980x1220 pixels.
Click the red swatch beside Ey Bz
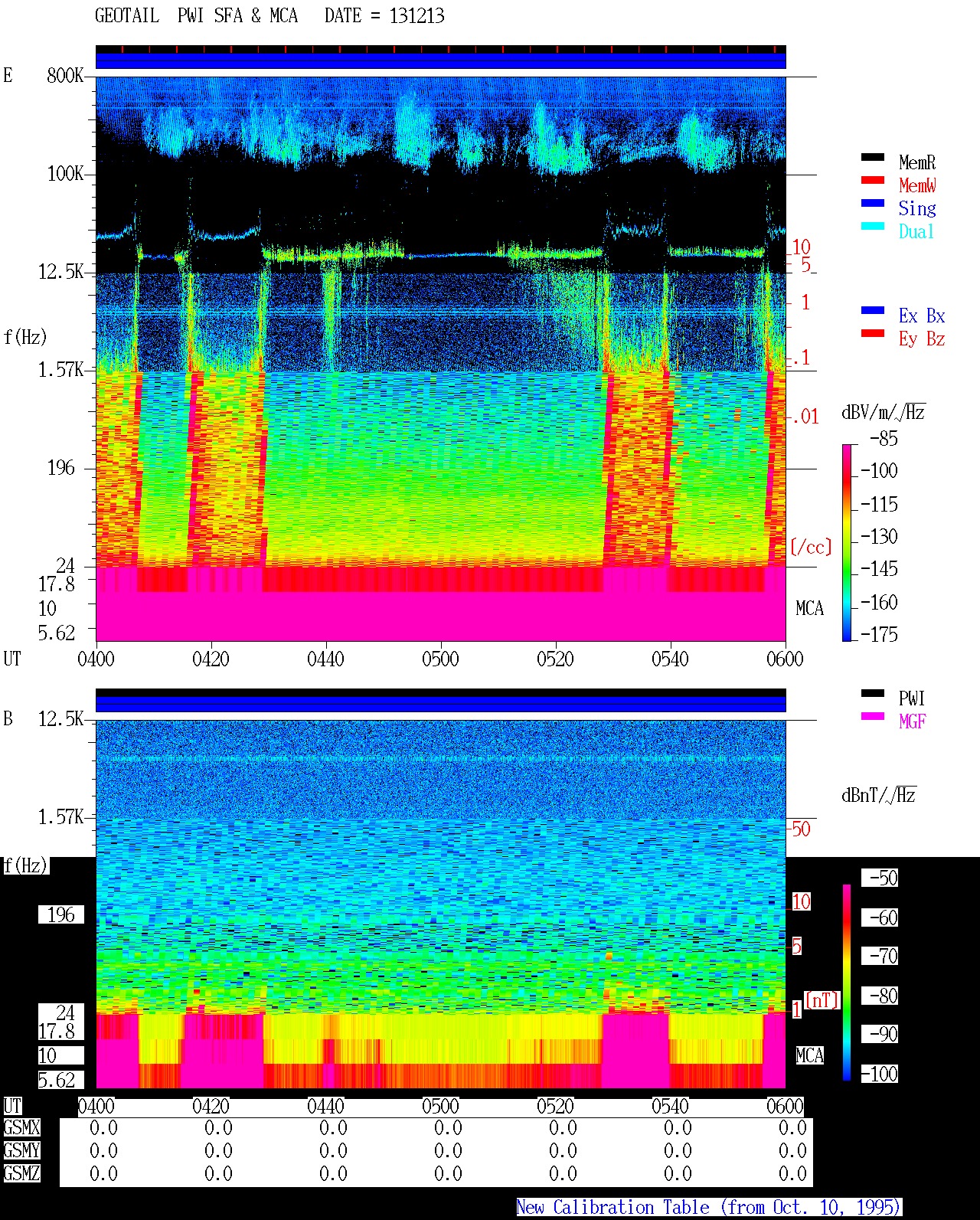pos(873,333)
